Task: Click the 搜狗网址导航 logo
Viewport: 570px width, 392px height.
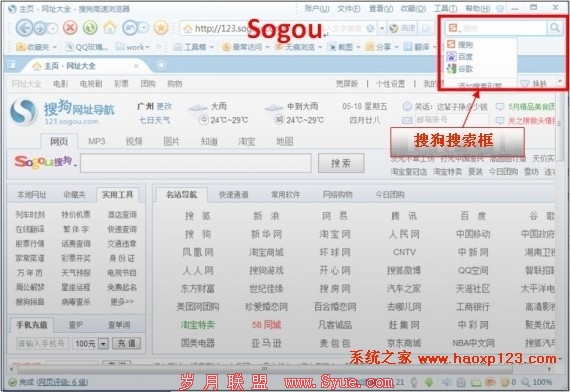Action: tap(62, 112)
